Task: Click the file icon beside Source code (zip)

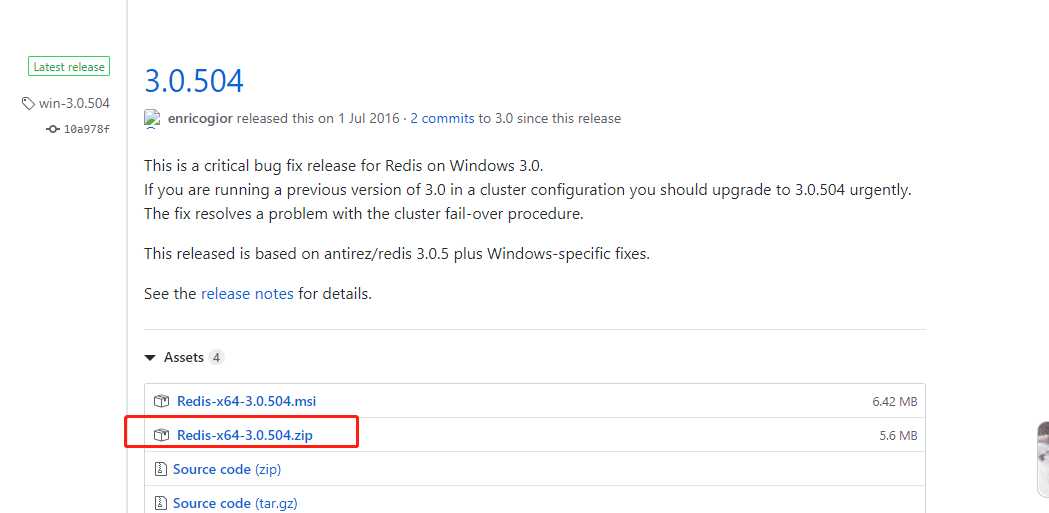Action: [160, 469]
